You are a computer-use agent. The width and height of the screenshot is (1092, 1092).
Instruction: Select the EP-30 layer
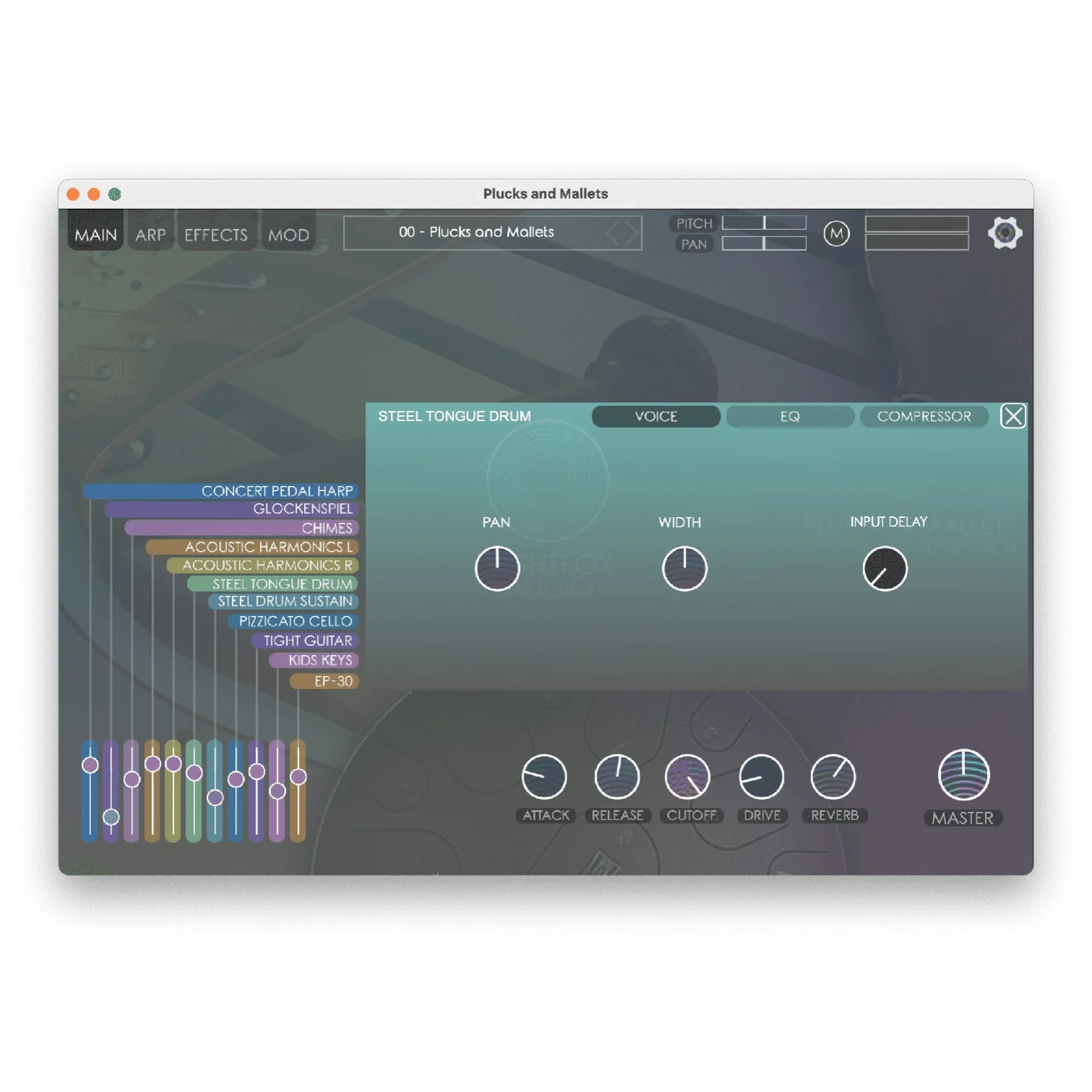[x=324, y=681]
